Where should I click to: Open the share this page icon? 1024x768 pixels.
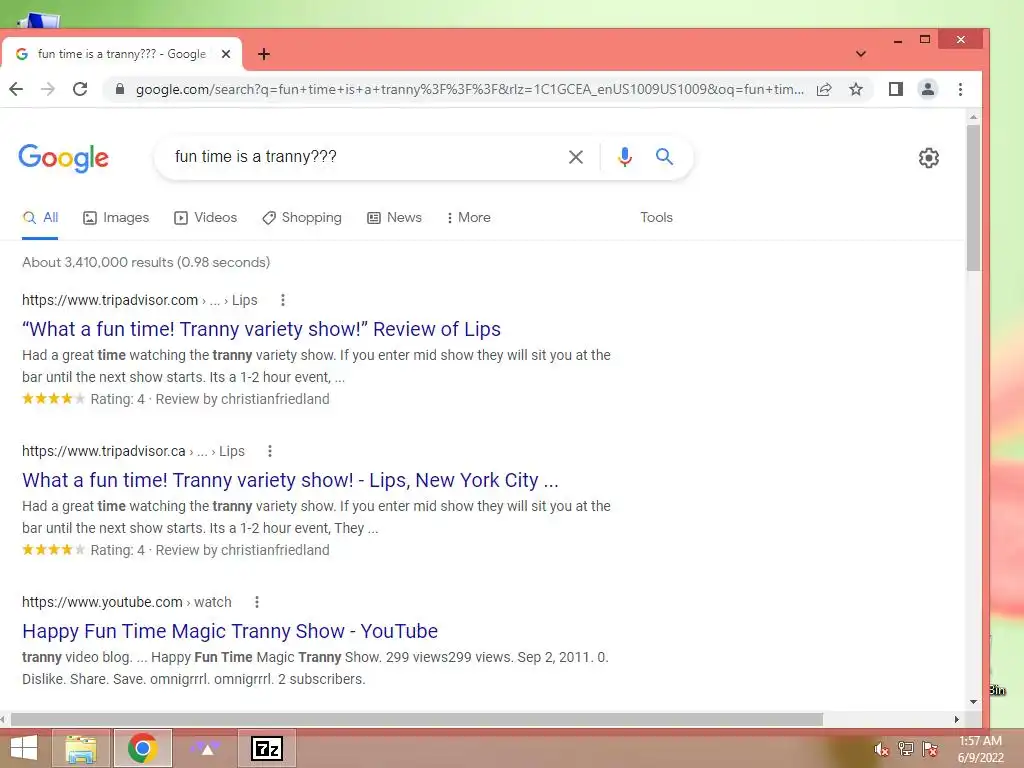click(x=824, y=89)
